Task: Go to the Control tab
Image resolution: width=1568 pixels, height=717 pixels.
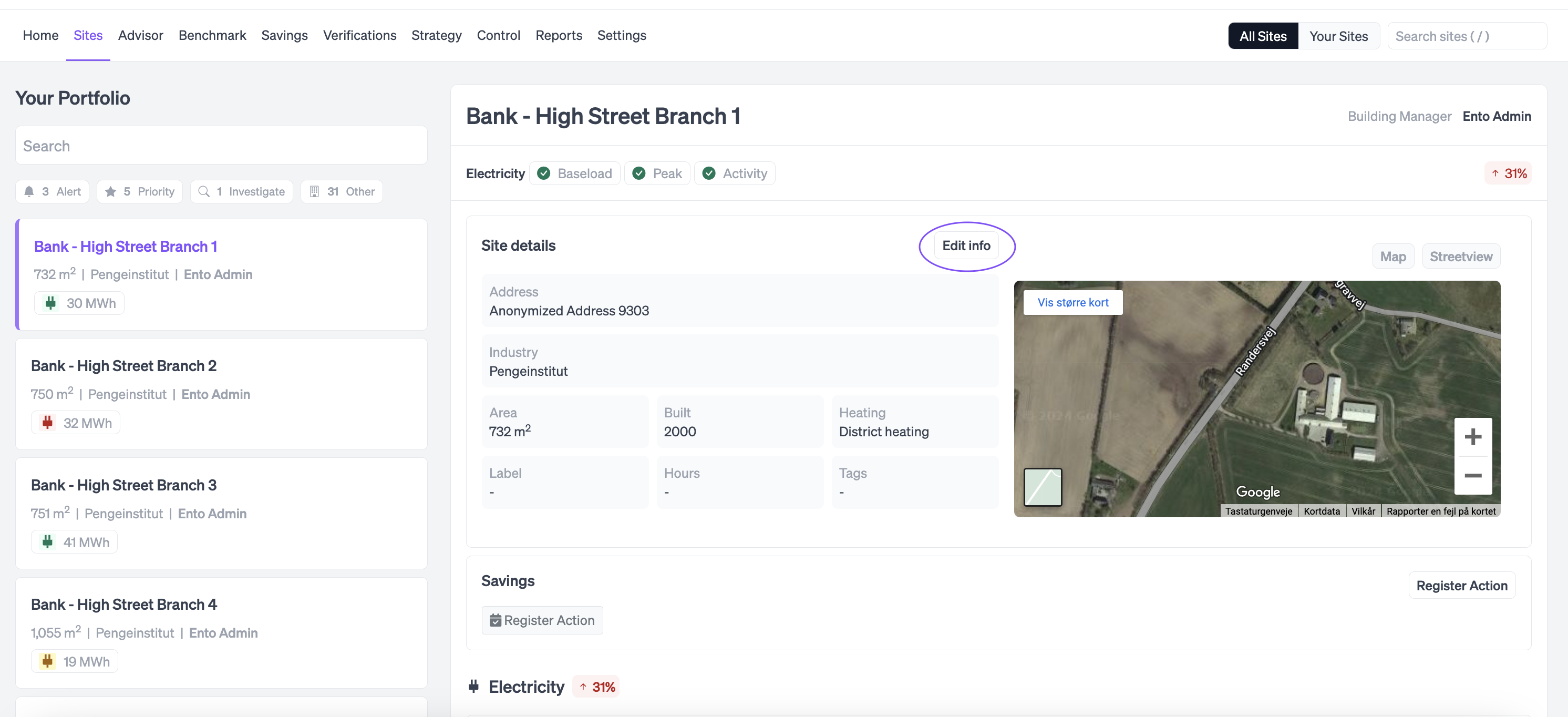Action: [x=499, y=35]
